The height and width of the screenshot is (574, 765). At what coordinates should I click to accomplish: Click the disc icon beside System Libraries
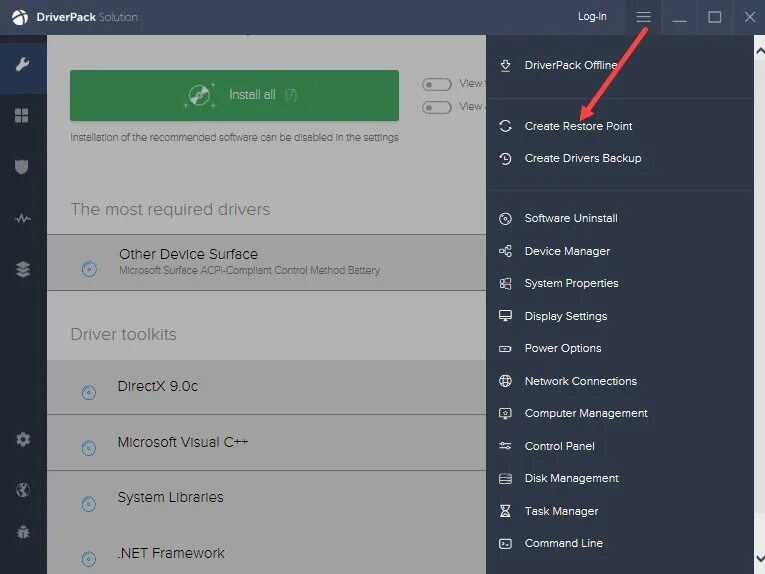[x=89, y=503]
